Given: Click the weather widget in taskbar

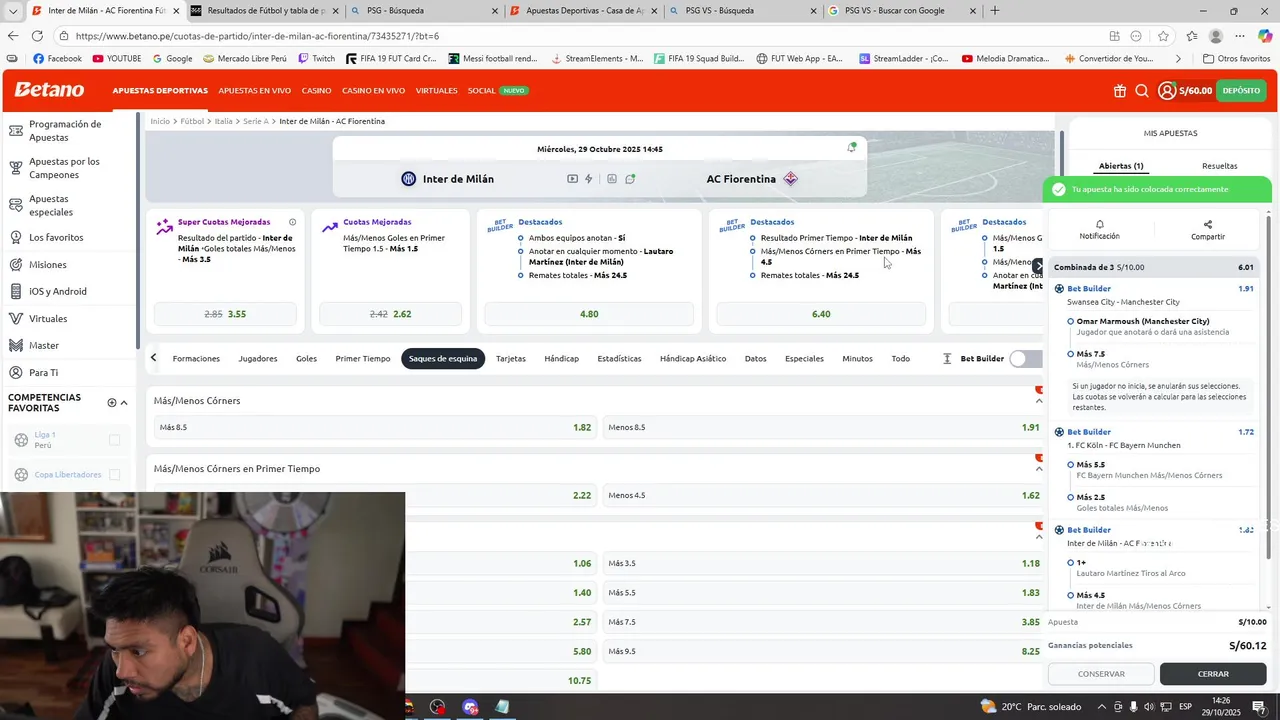Looking at the screenshot, I should pyautogui.click(x=1031, y=707).
